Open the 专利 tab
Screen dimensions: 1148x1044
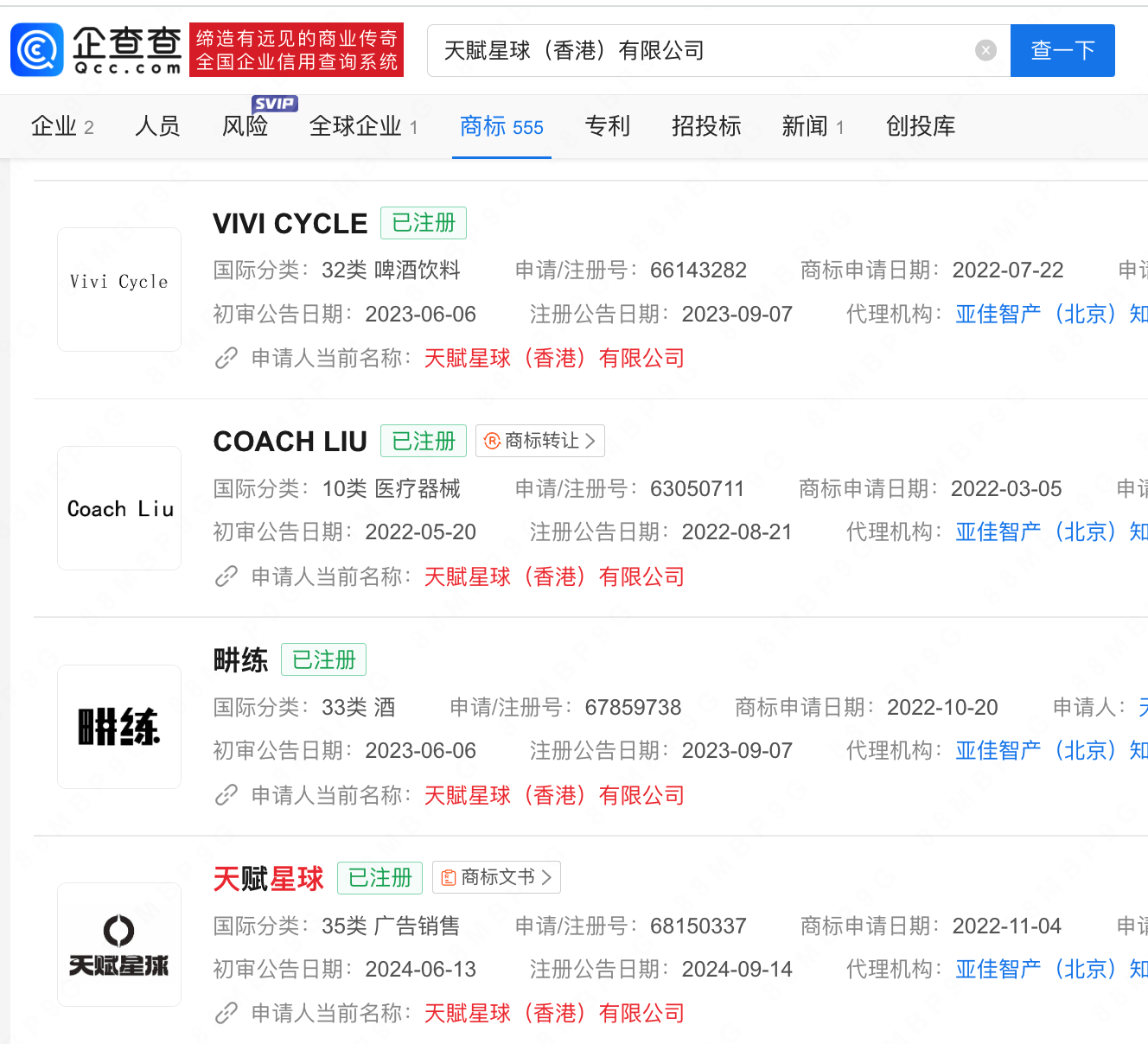pos(608,126)
